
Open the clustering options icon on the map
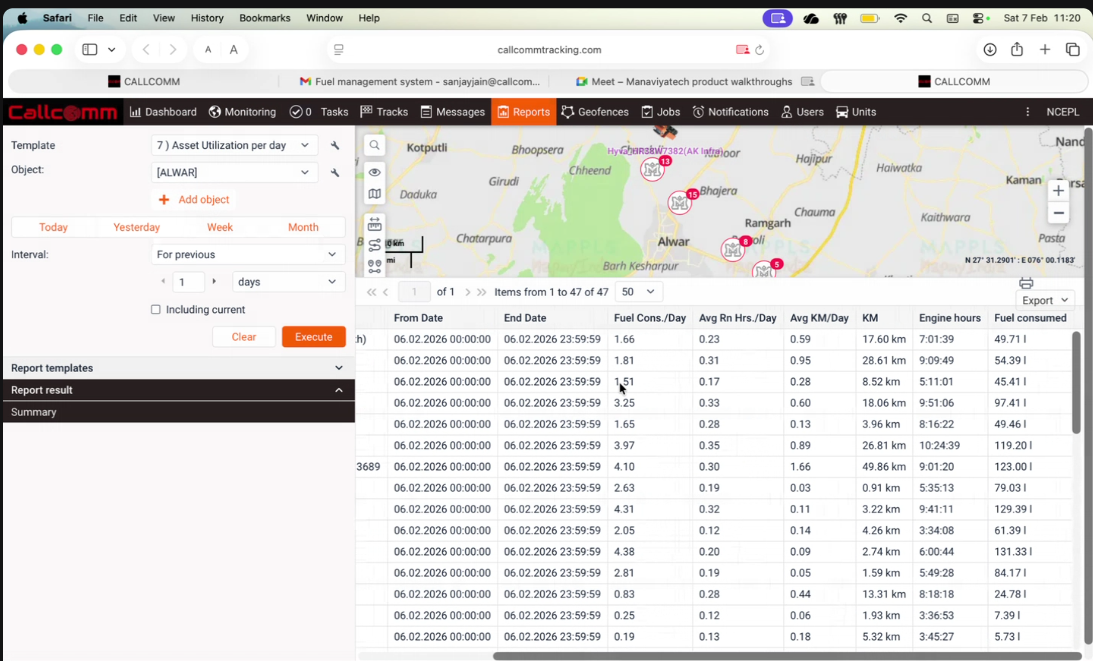pyautogui.click(x=374, y=264)
